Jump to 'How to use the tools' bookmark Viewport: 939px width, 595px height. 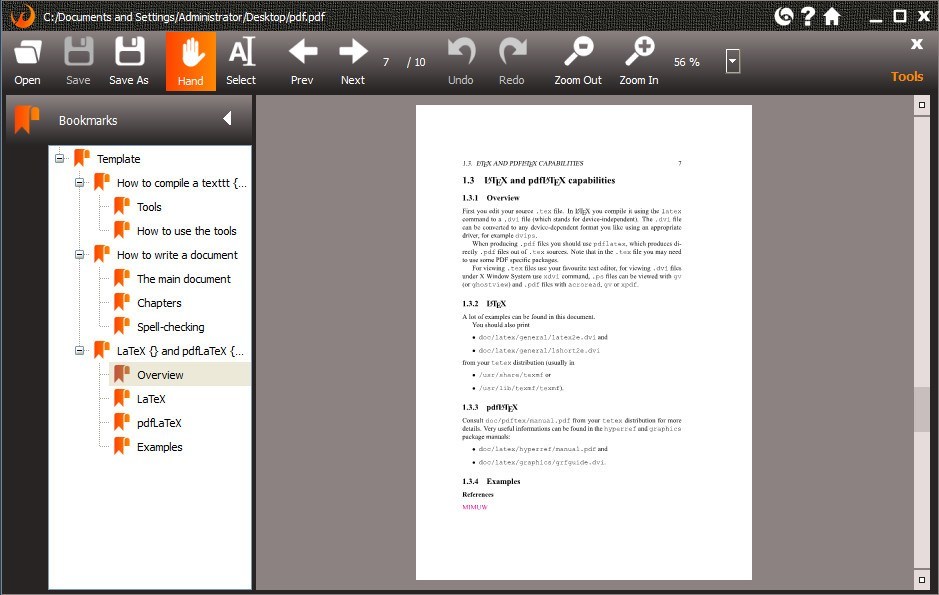(x=187, y=231)
